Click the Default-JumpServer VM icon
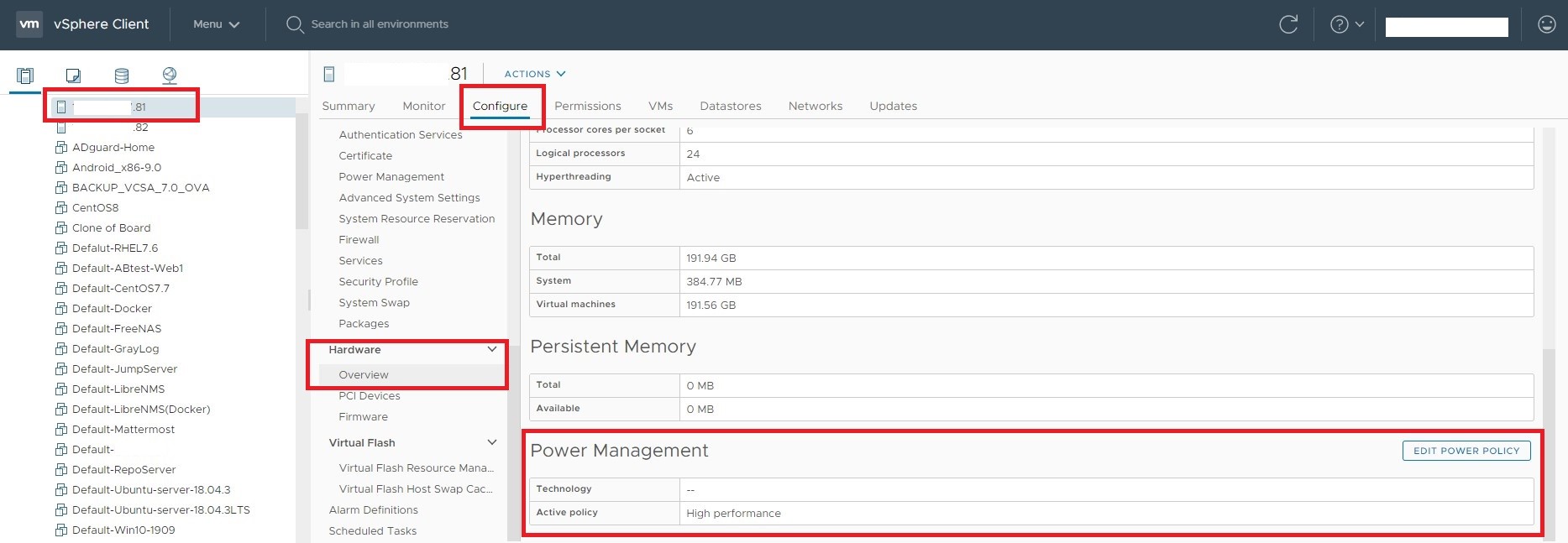Image resolution: width=1568 pixels, height=543 pixels. pyautogui.click(x=61, y=368)
